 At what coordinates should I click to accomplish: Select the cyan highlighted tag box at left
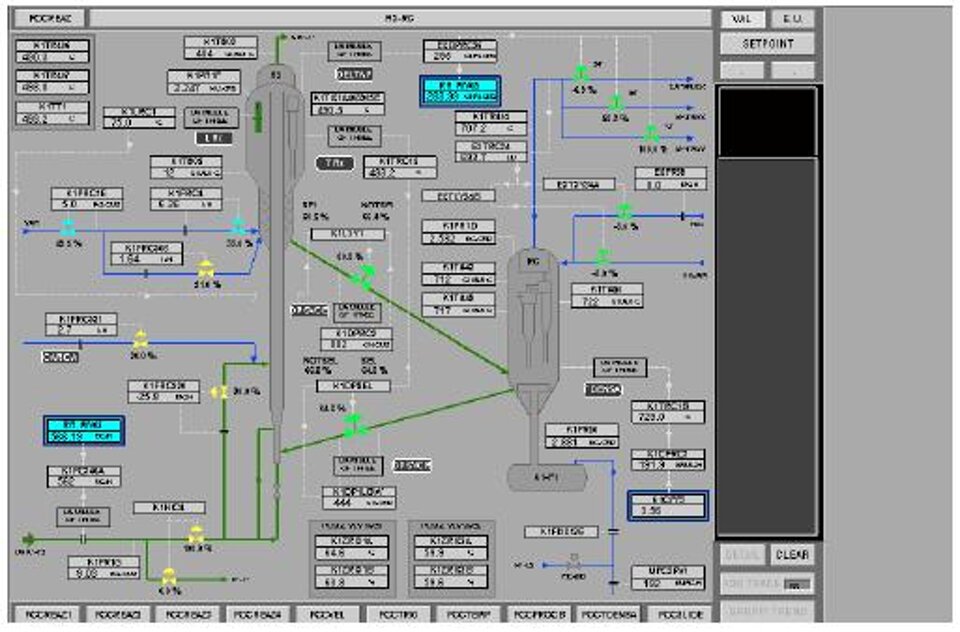[83, 430]
